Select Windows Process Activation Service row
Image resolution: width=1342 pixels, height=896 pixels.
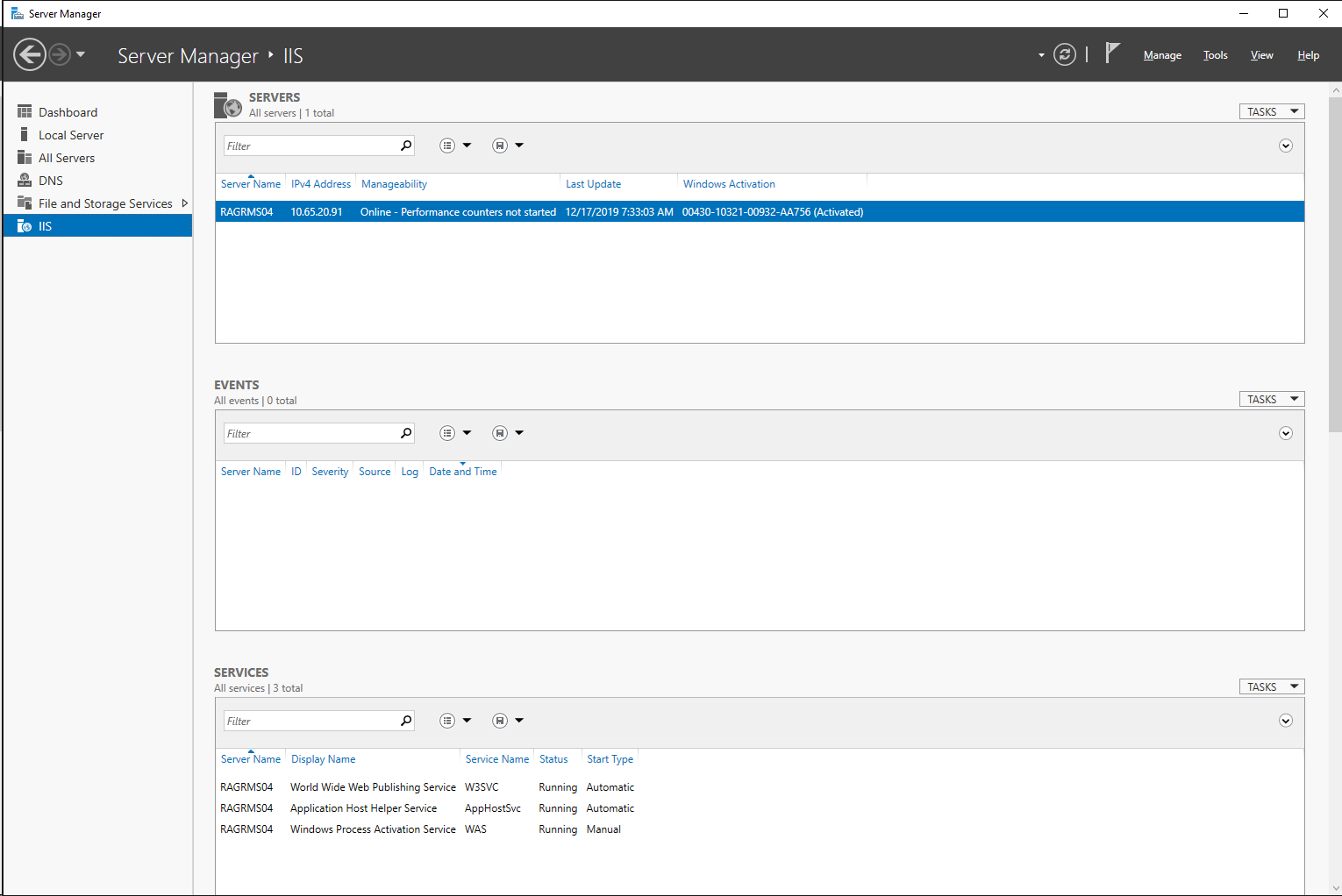click(x=760, y=829)
